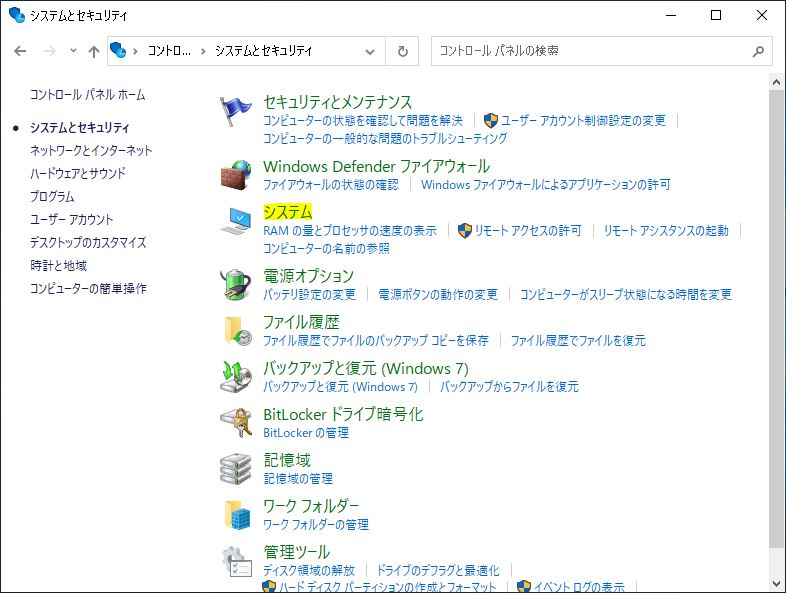Select ハードウェアとサウンド in left sidebar
The height and width of the screenshot is (593, 786).
pyautogui.click(x=78, y=173)
